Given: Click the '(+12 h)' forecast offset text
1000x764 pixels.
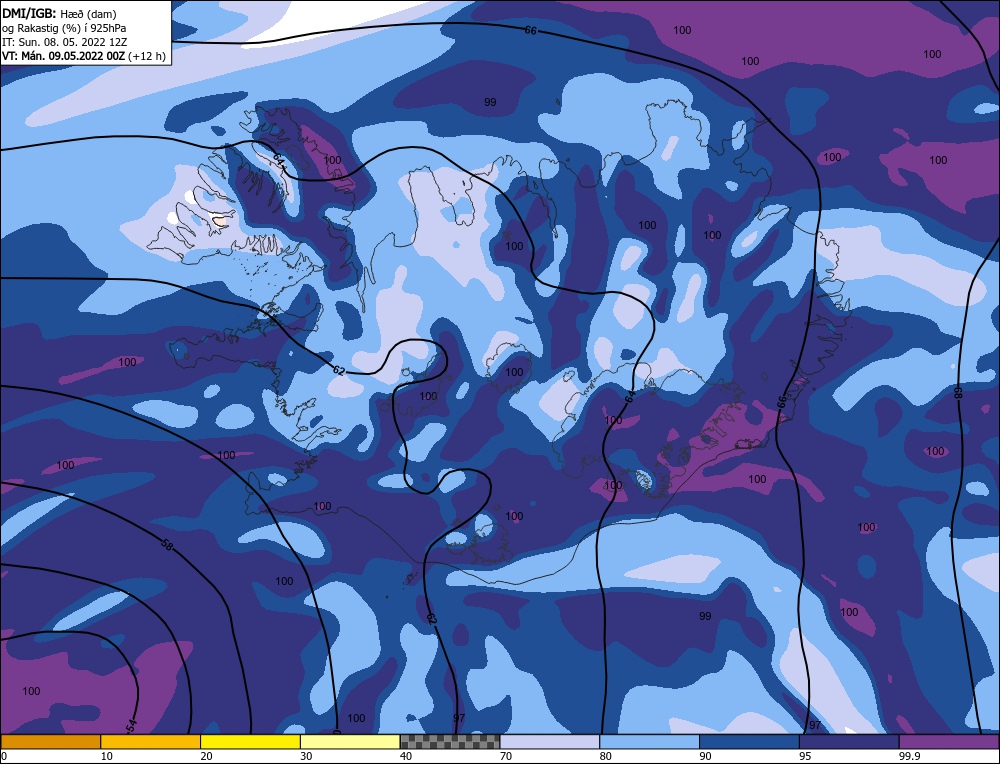Looking at the screenshot, I should pyautogui.click(x=147, y=56).
